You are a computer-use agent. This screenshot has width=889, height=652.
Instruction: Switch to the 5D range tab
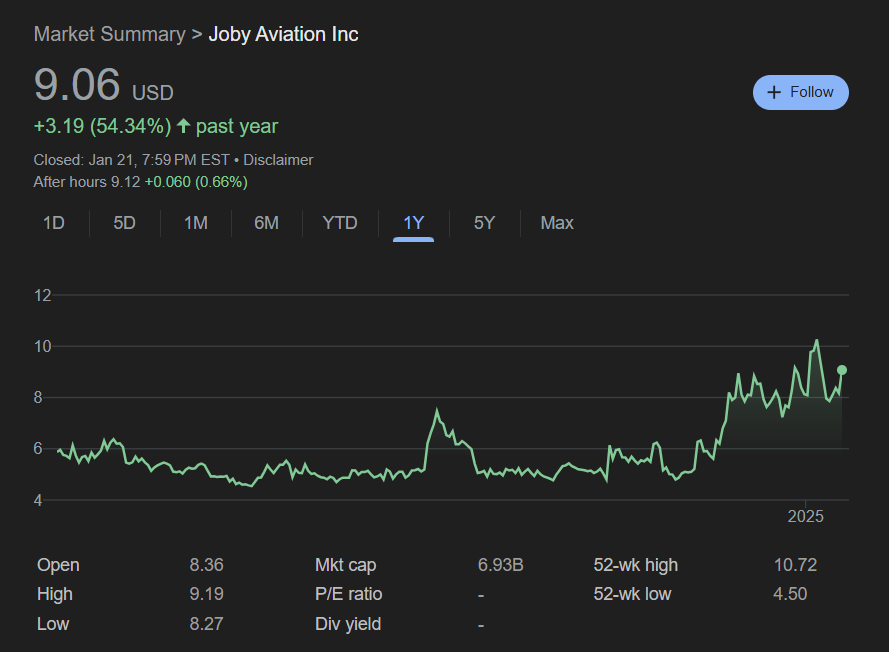(124, 223)
